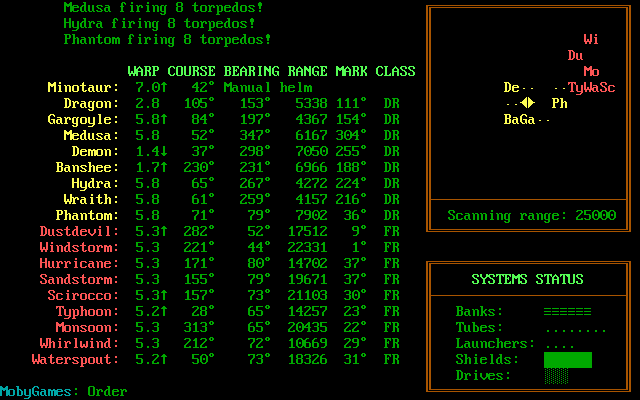Screen dimensions: 640x400
Task: Click the Mo marker on the scanner
Action: coord(591,71)
